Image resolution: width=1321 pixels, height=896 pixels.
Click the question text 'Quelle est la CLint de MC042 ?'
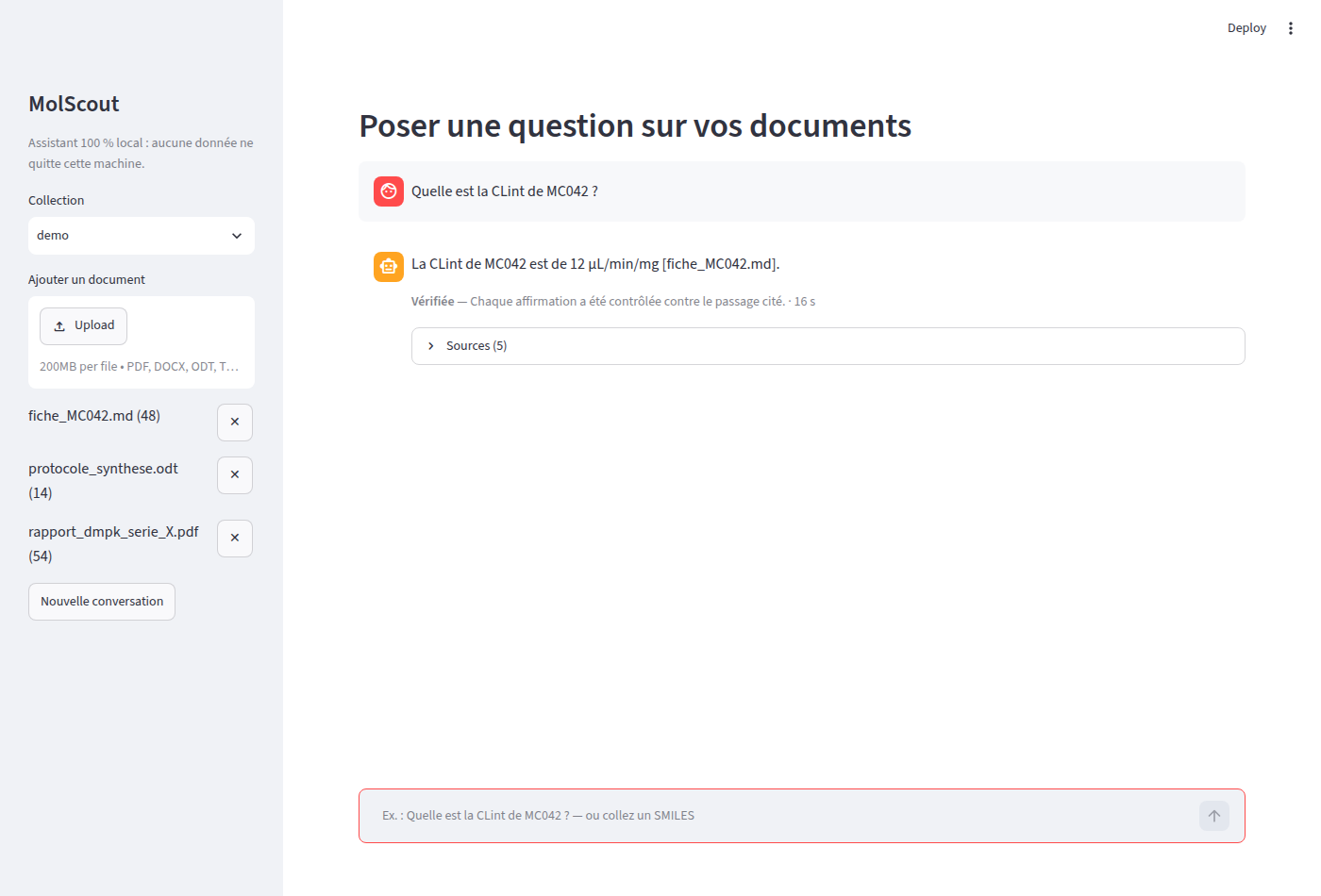[505, 191]
